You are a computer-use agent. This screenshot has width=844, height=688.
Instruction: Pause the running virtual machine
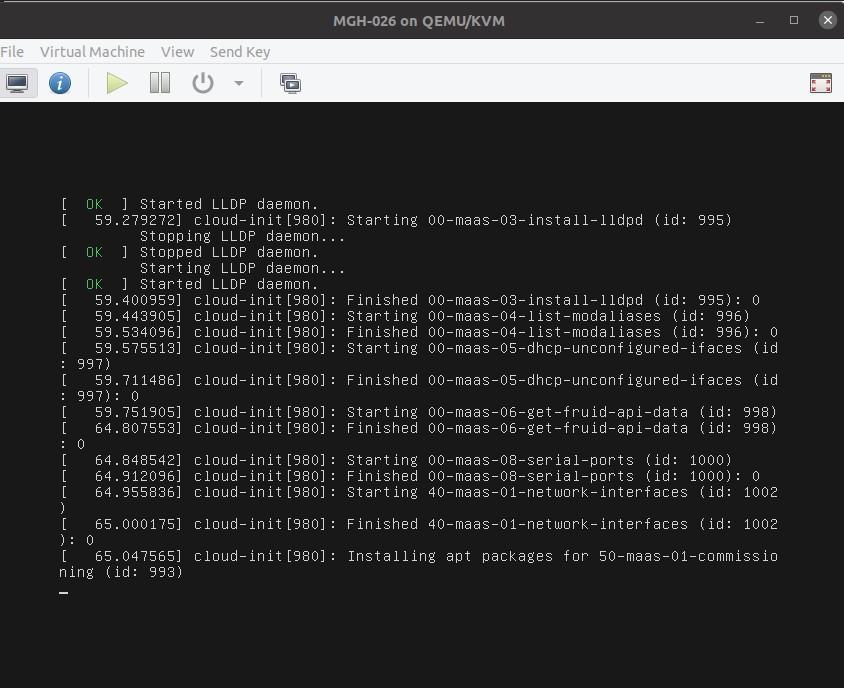tap(160, 83)
